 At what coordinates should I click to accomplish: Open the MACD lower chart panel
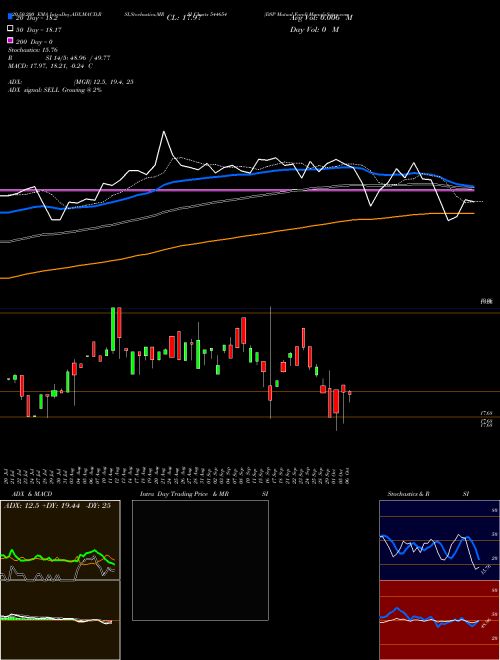60,620
